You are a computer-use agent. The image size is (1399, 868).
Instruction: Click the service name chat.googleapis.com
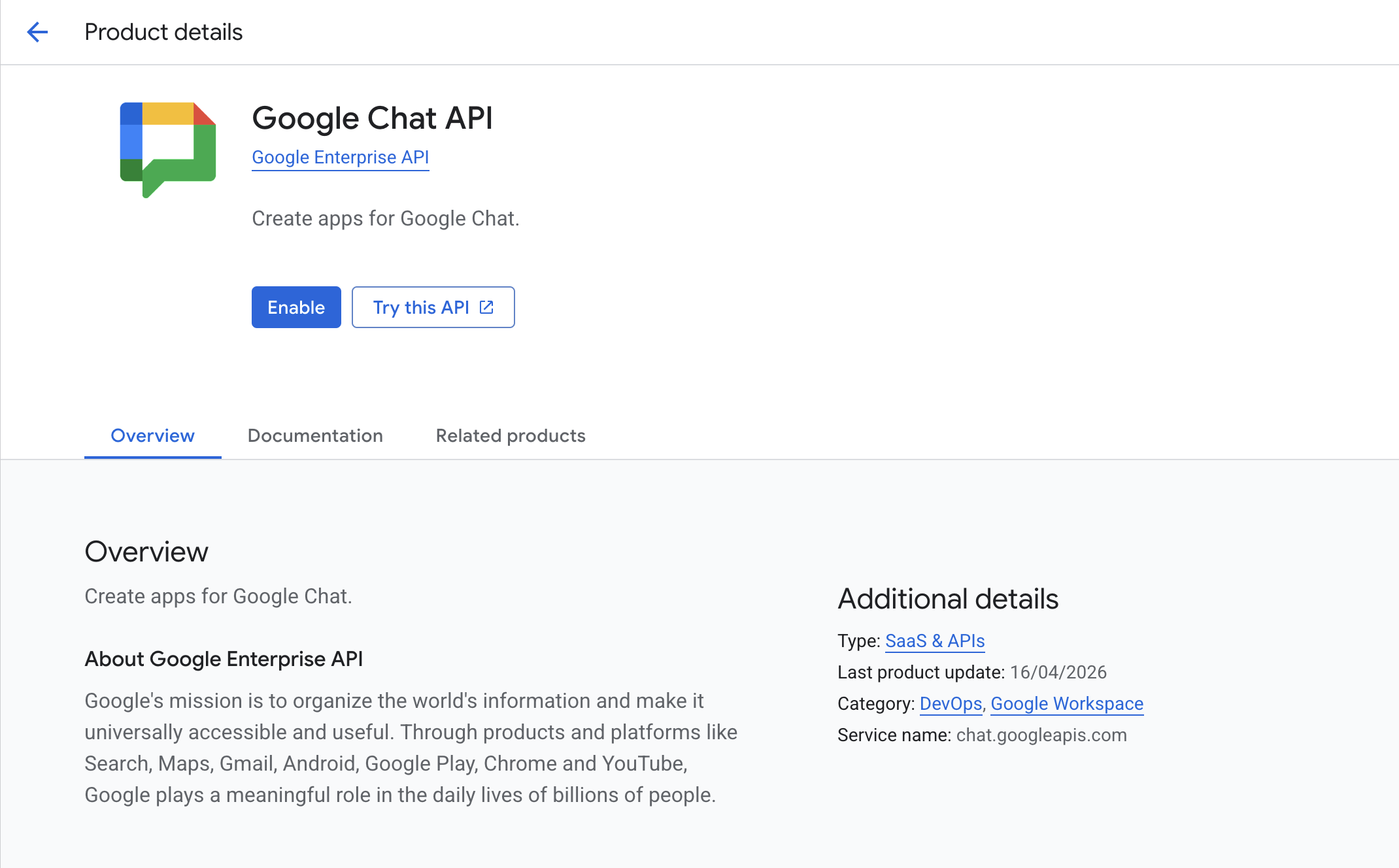click(x=1041, y=735)
